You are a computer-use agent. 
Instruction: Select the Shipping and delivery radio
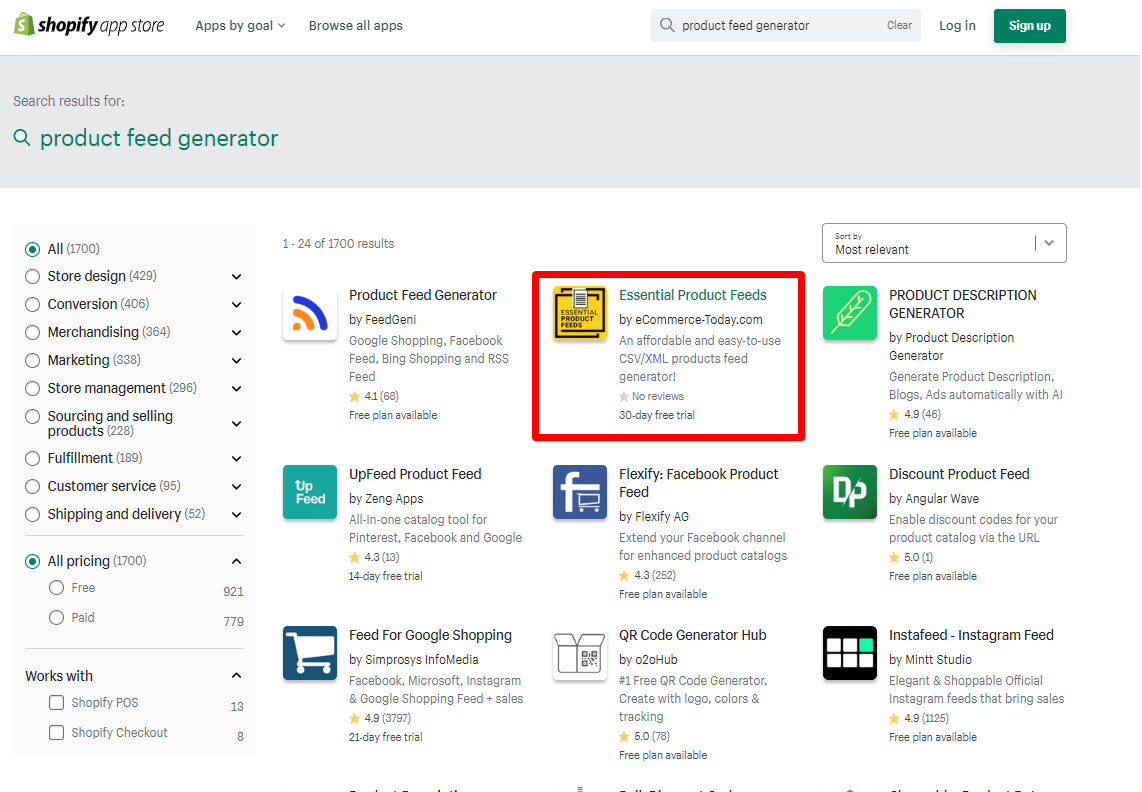[32, 514]
